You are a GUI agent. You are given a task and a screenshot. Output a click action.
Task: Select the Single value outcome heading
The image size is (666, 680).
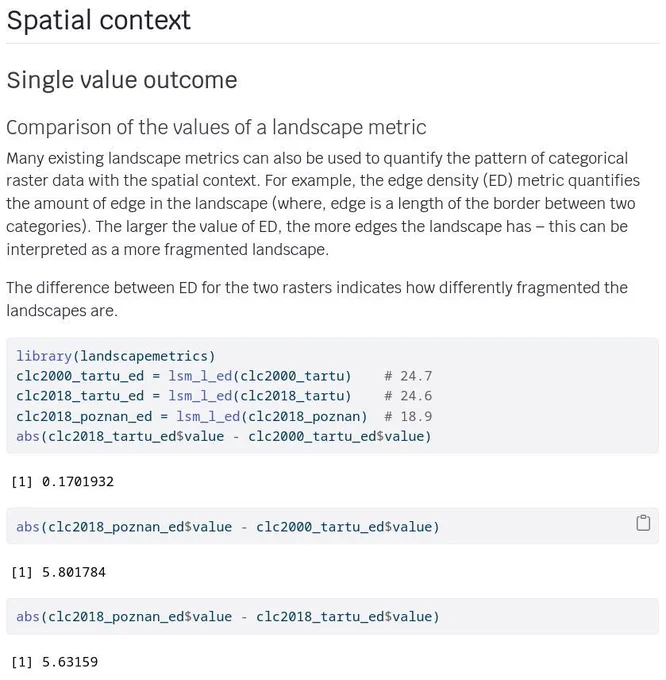122,80
